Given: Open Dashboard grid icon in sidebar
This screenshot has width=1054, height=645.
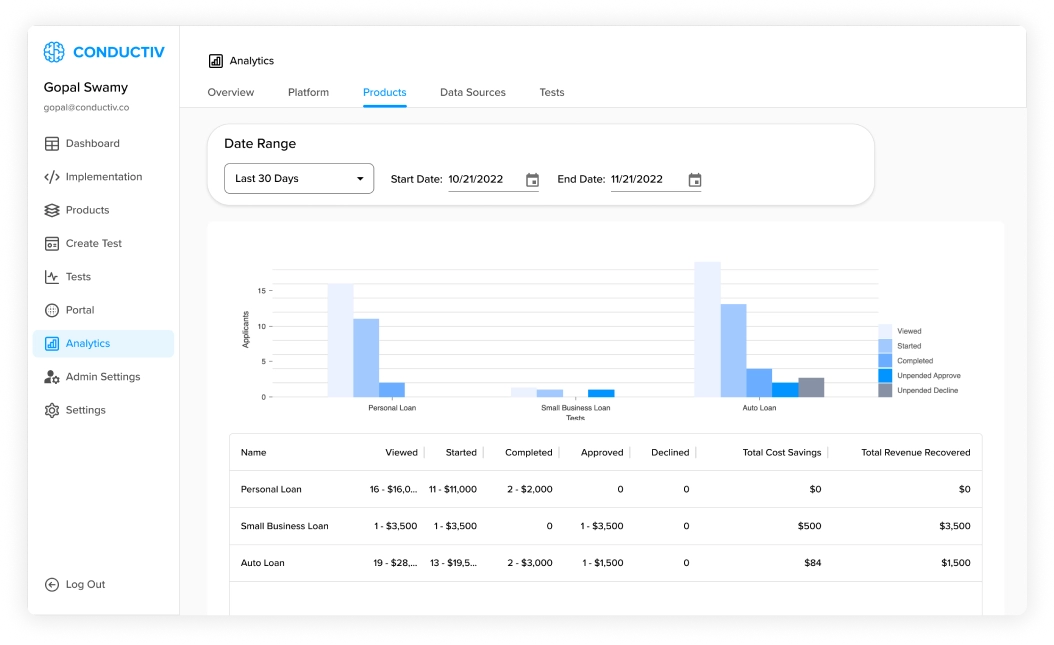Looking at the screenshot, I should 52,144.
